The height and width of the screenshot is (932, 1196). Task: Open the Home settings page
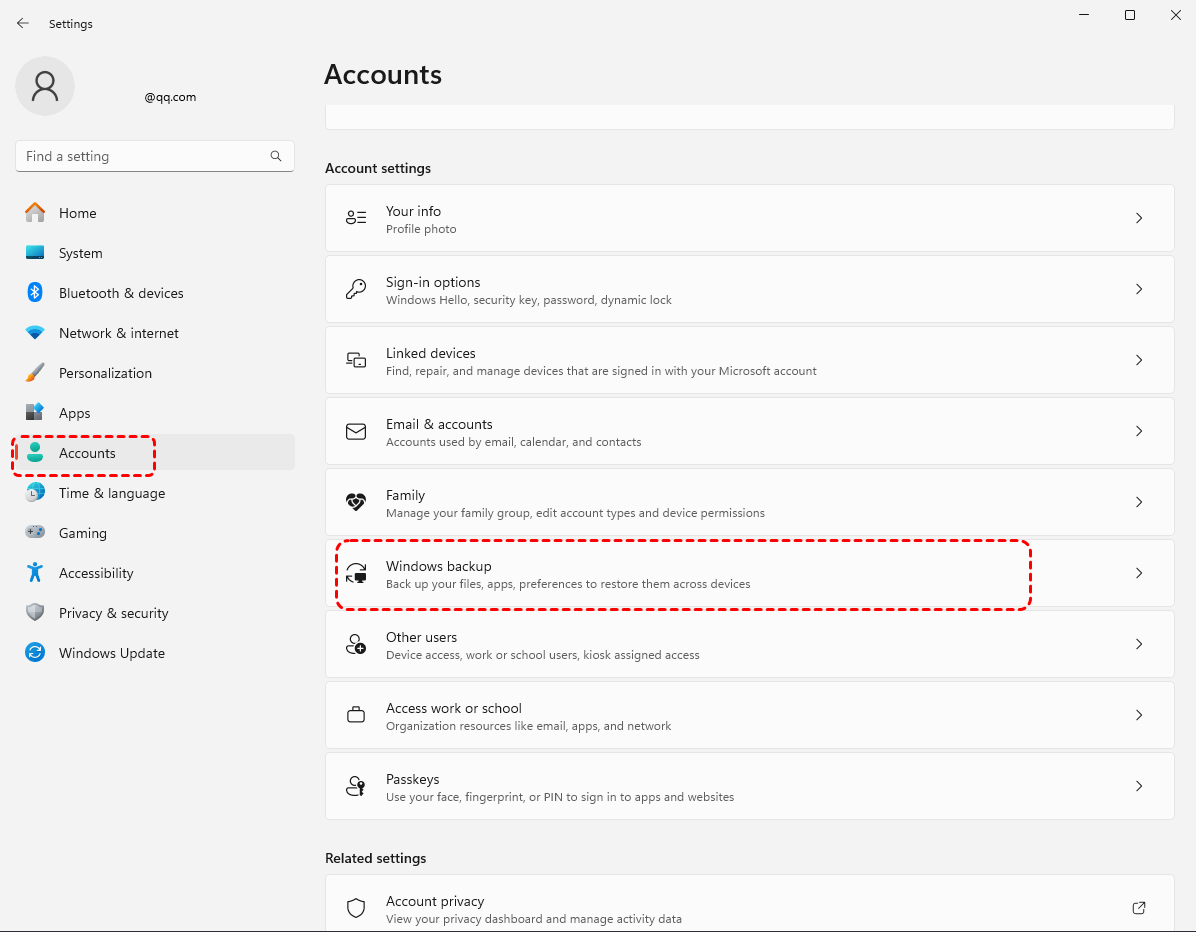click(x=155, y=213)
